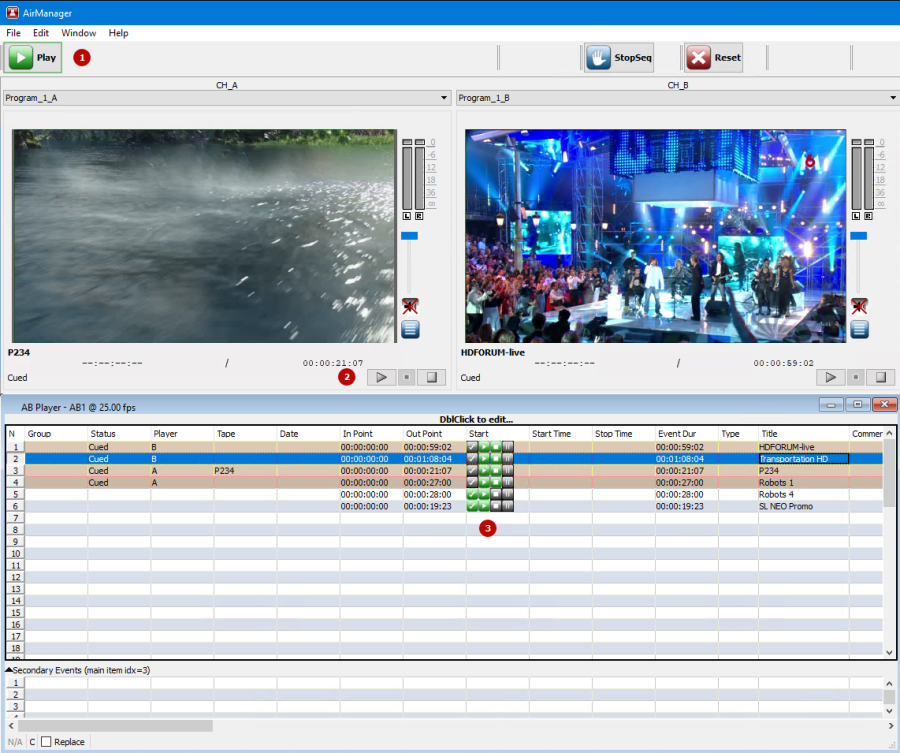Click the pause icon in playlist row 3 (P234)
The width and height of the screenshot is (900, 753).
point(508,471)
